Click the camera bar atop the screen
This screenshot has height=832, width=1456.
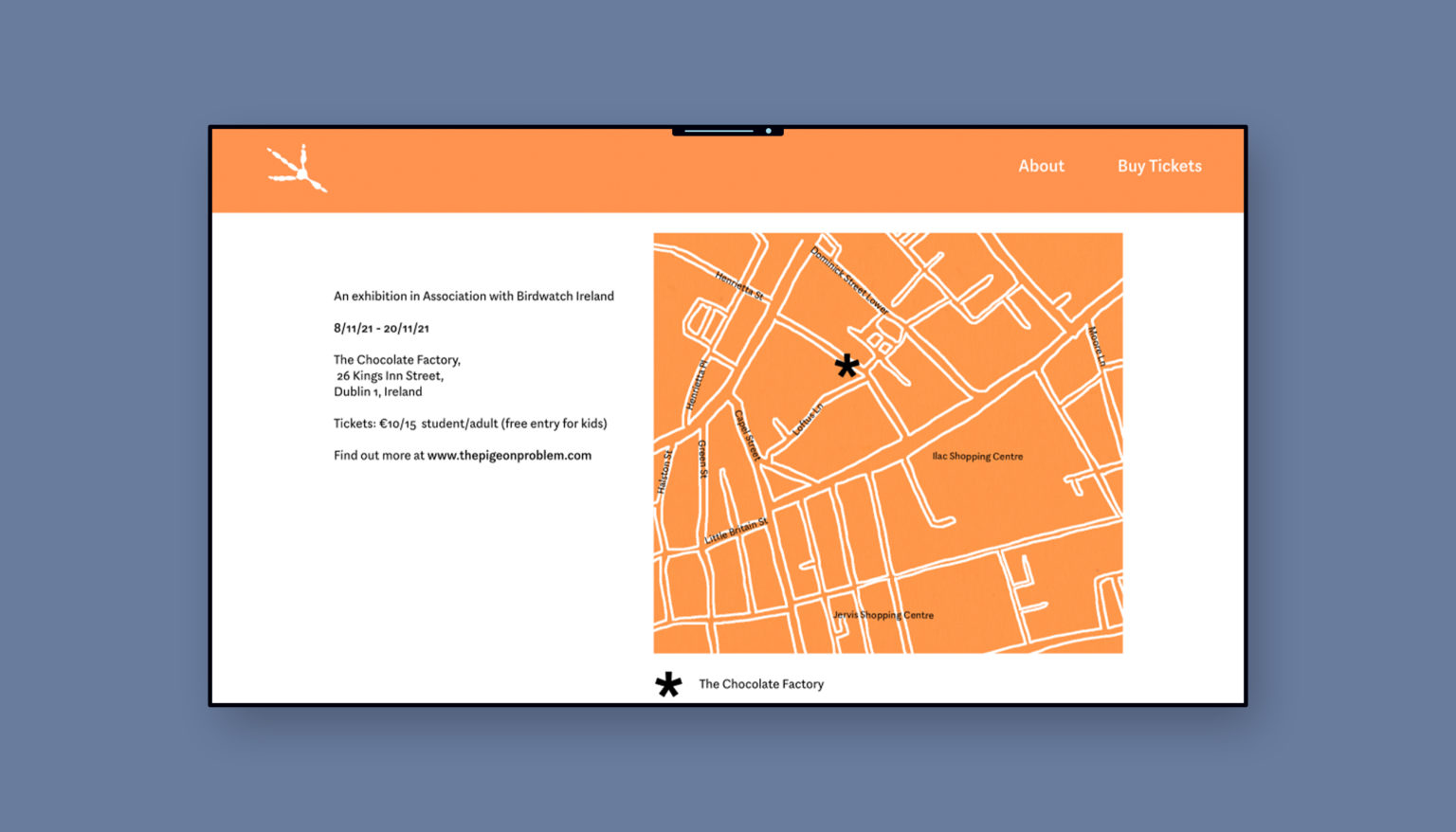[727, 131]
